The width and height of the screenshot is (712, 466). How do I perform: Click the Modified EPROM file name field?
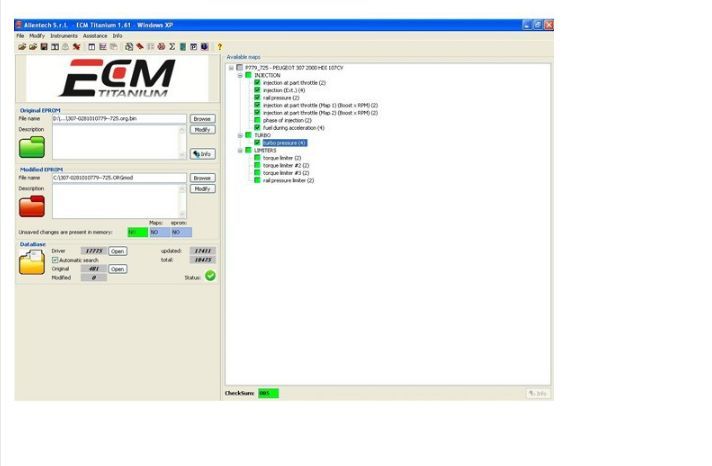pos(119,178)
